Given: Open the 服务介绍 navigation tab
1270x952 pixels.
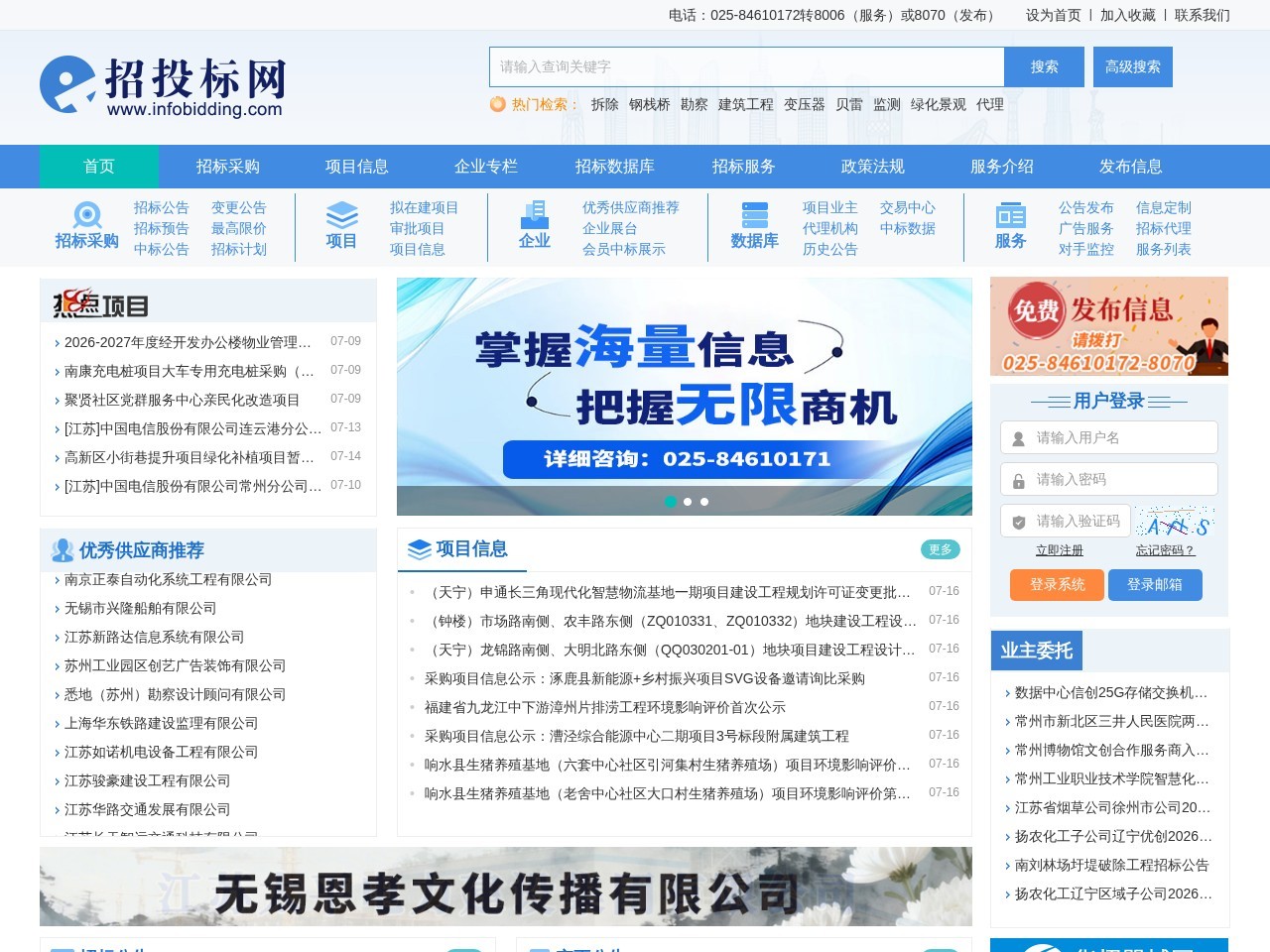Looking at the screenshot, I should point(1002,167).
